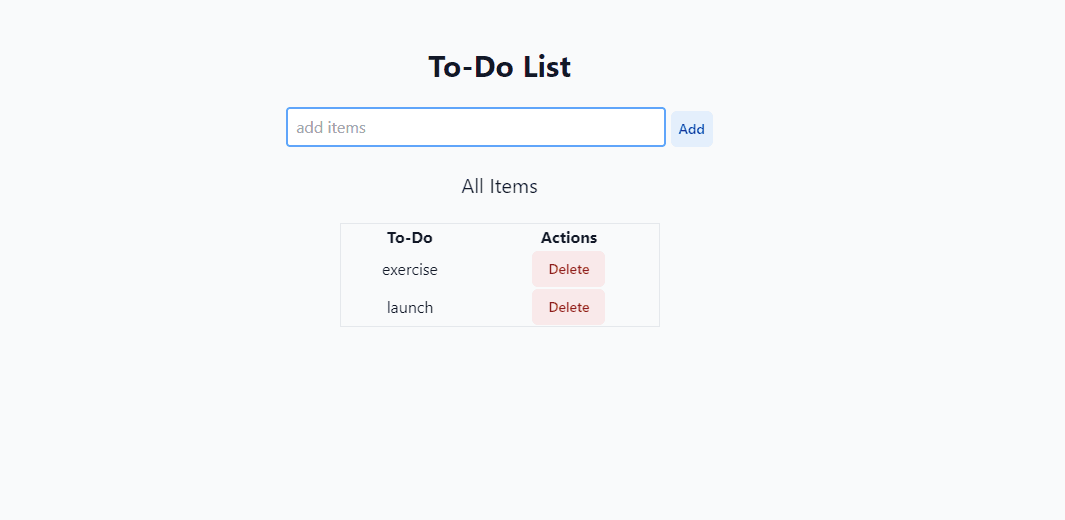Place cursor in the add items field
The width and height of the screenshot is (1065, 520).
tap(476, 127)
